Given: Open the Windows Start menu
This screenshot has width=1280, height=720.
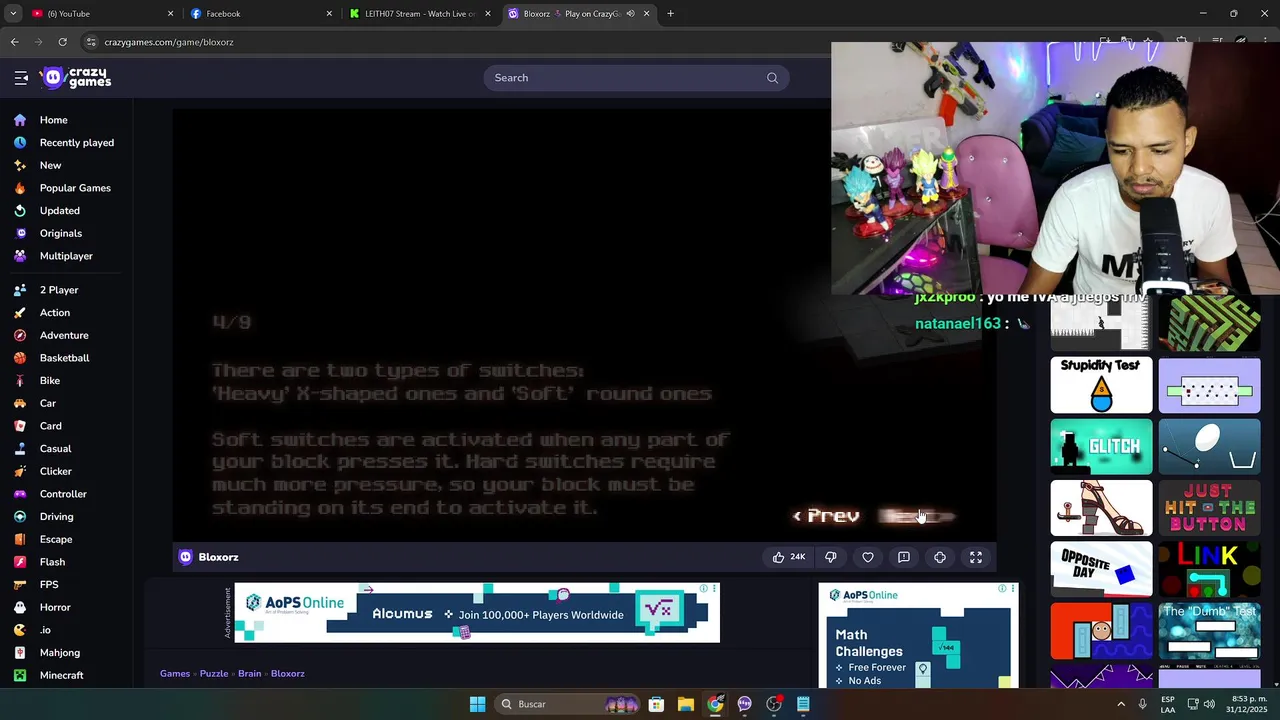Looking at the screenshot, I should coord(477,704).
